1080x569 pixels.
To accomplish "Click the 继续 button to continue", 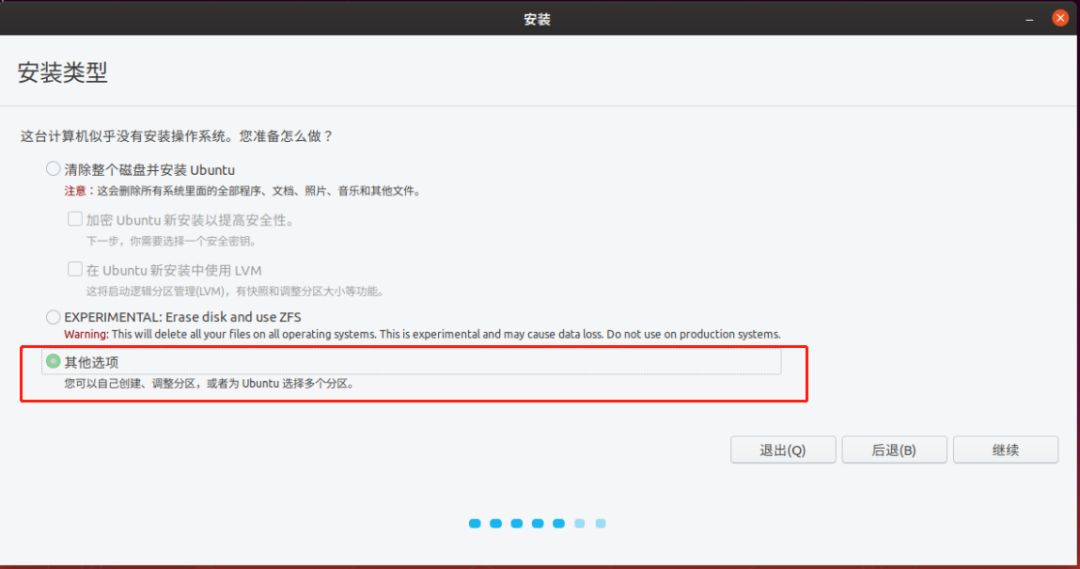I will point(1006,450).
